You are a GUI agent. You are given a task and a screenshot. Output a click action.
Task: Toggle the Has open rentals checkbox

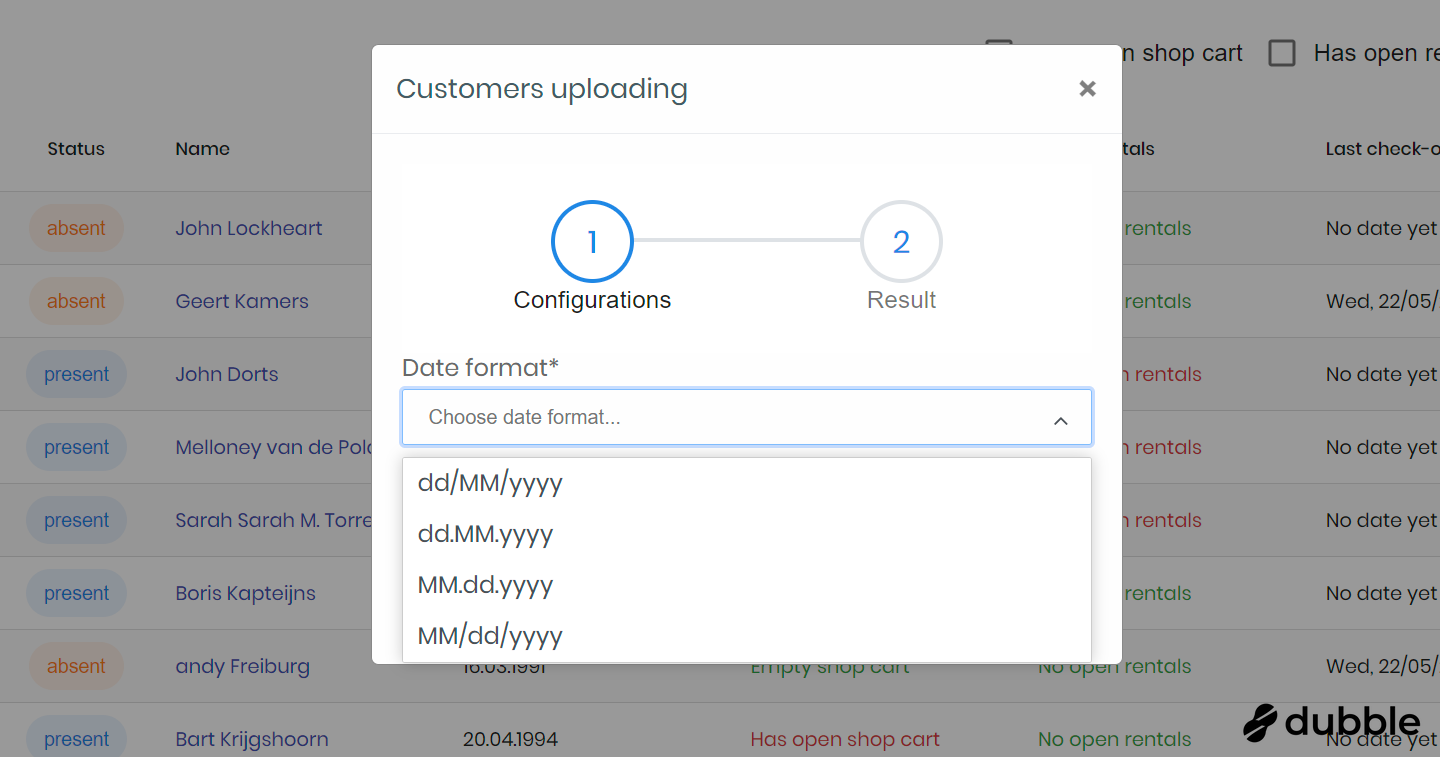(1282, 53)
